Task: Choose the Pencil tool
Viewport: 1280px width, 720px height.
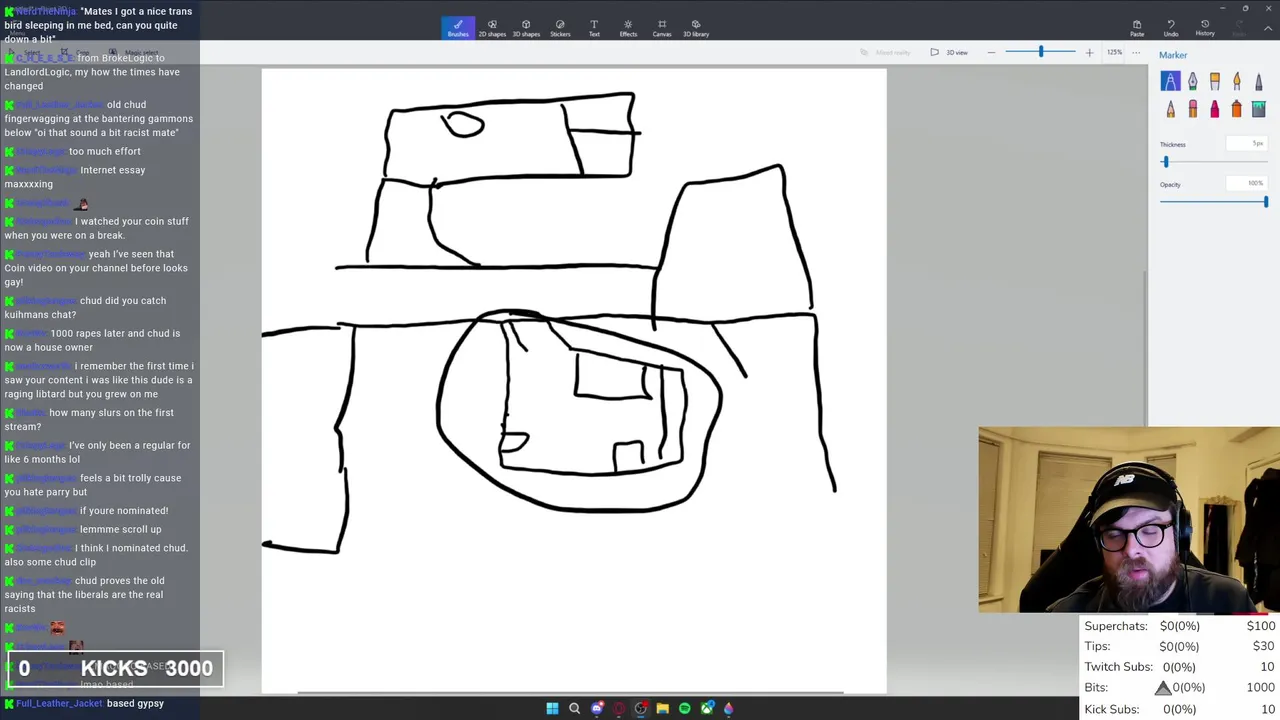Action: [x=1170, y=109]
